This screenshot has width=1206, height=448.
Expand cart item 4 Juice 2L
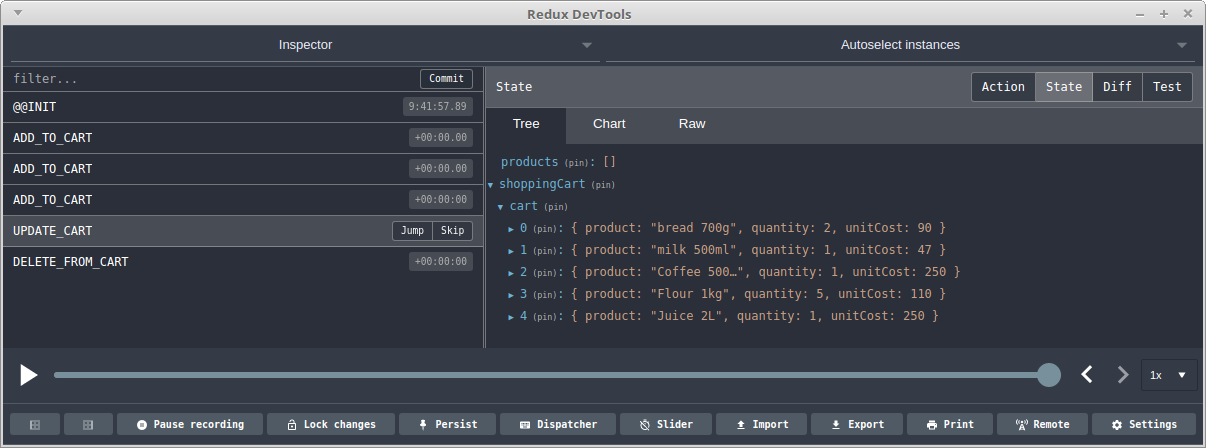(512, 317)
